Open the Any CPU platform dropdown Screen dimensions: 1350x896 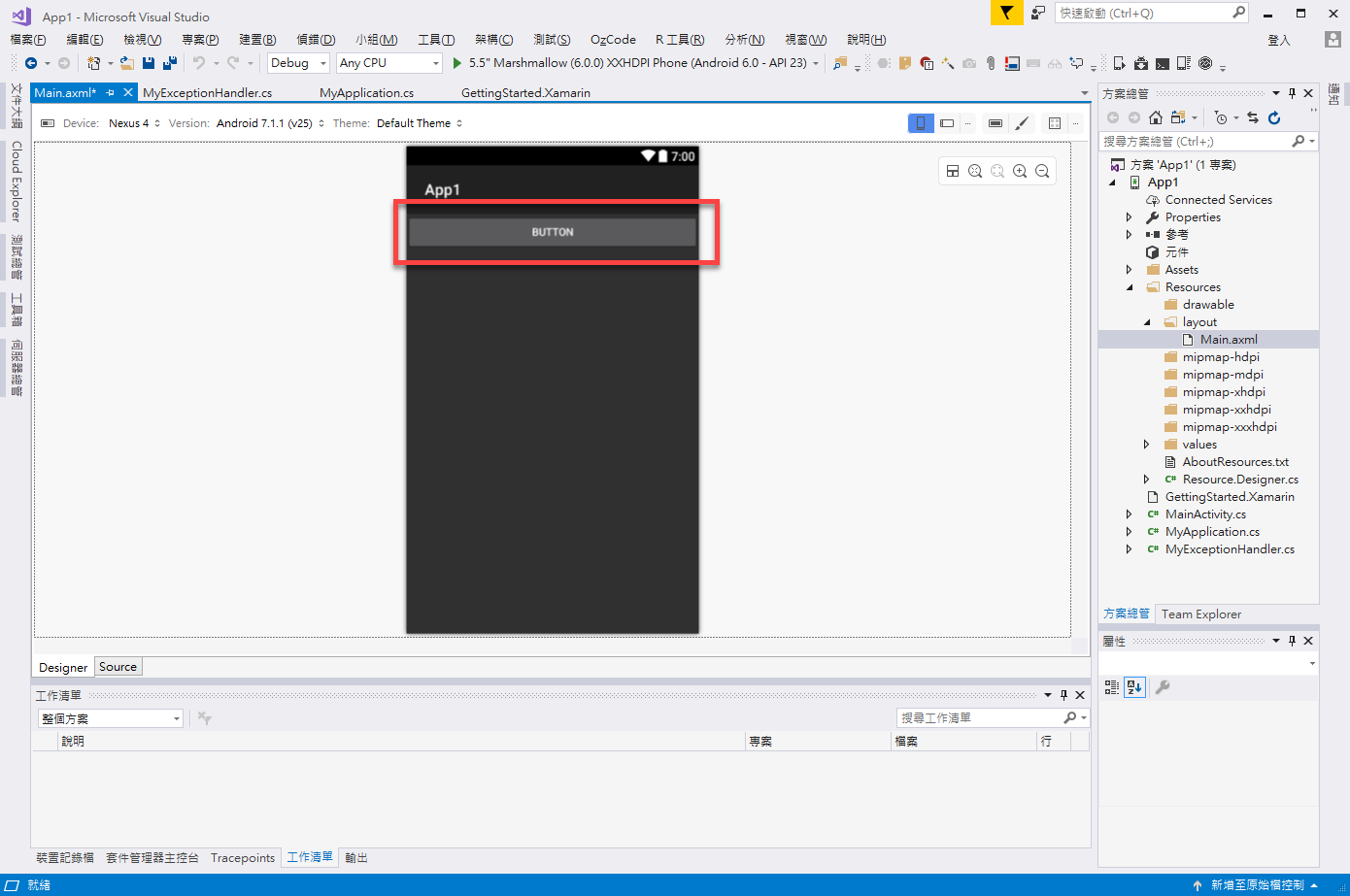click(x=389, y=63)
